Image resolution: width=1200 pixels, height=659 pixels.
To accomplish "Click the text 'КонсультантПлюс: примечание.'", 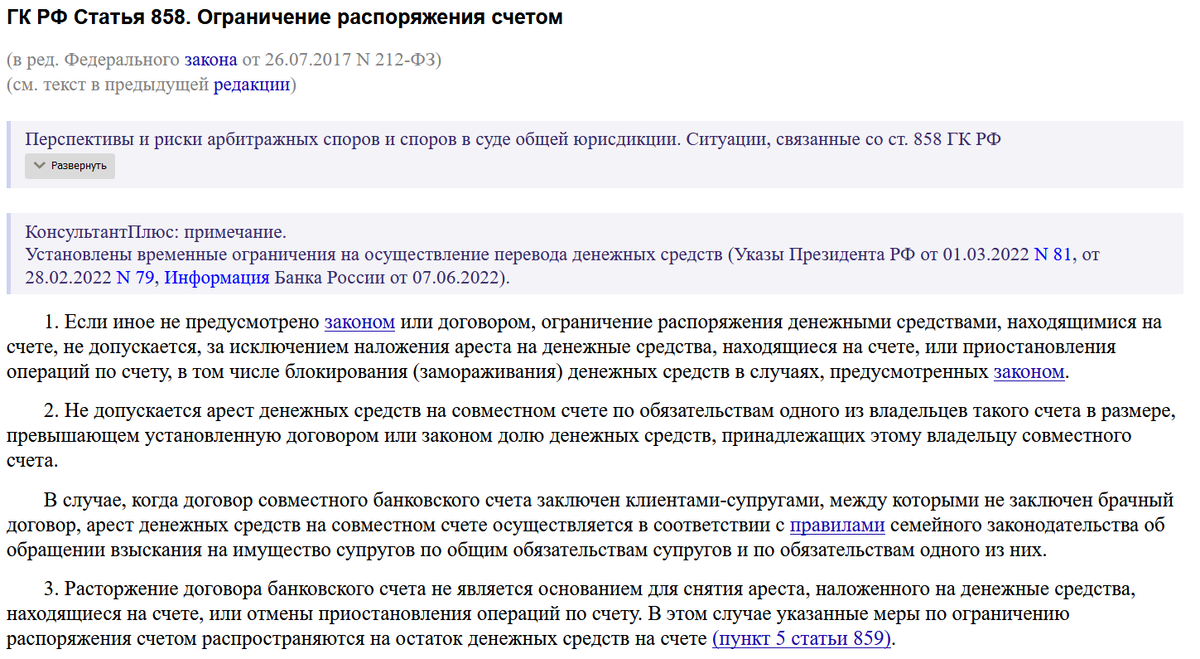I will pos(155,232).
